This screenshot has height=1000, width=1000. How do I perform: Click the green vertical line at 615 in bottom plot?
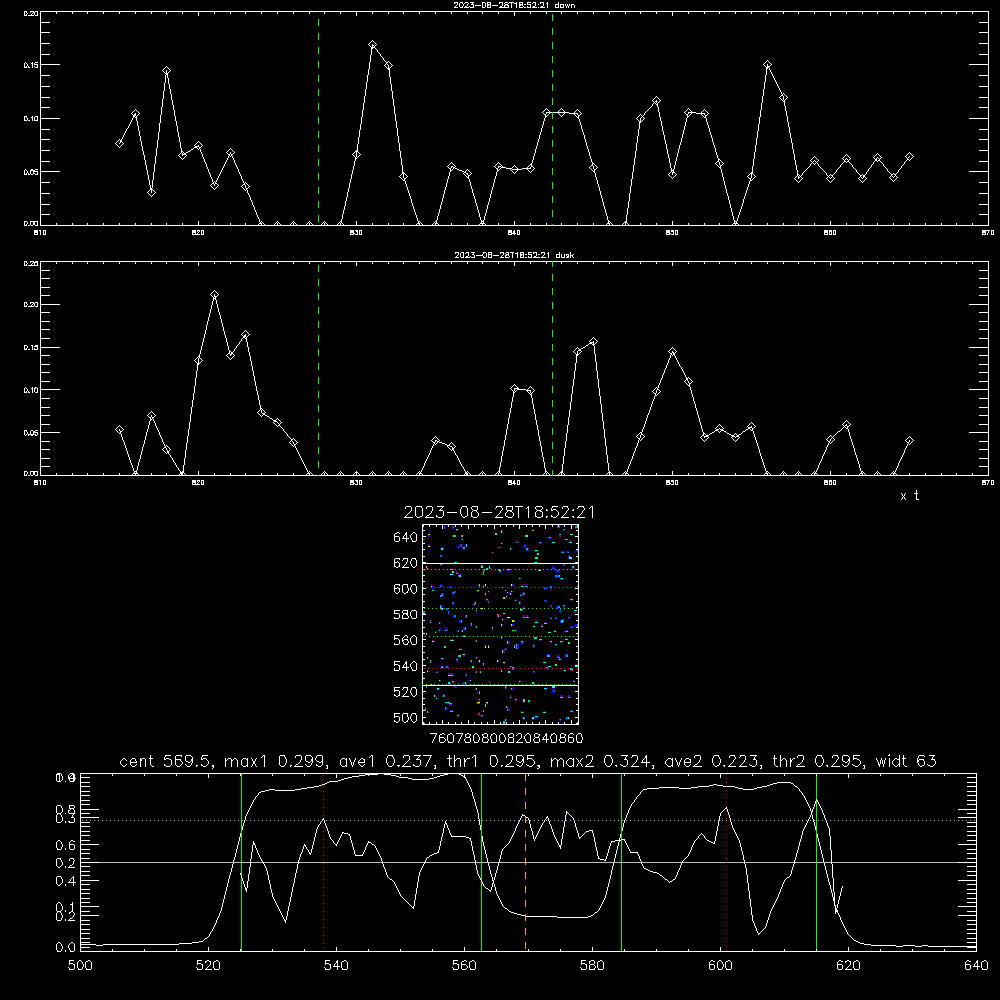[x=816, y=862]
